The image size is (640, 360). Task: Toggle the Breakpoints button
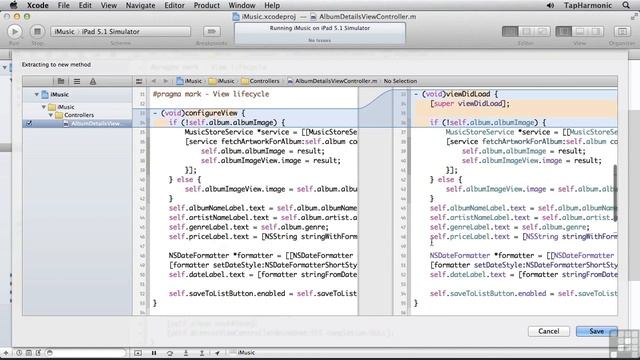coord(211,31)
